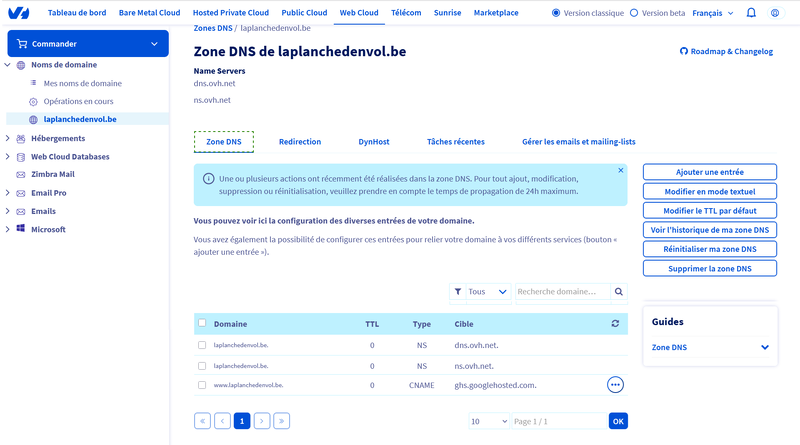800x445 pixels.
Task: Click Supprimer la zone DNS button
Action: click(710, 268)
